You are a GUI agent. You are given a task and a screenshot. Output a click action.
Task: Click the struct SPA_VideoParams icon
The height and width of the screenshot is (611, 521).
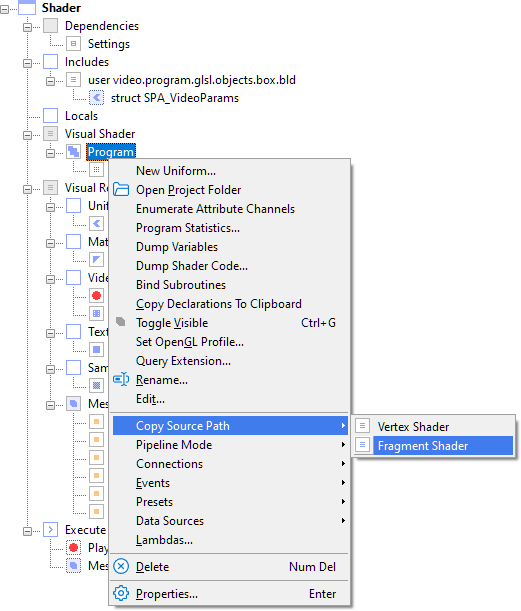(96, 98)
